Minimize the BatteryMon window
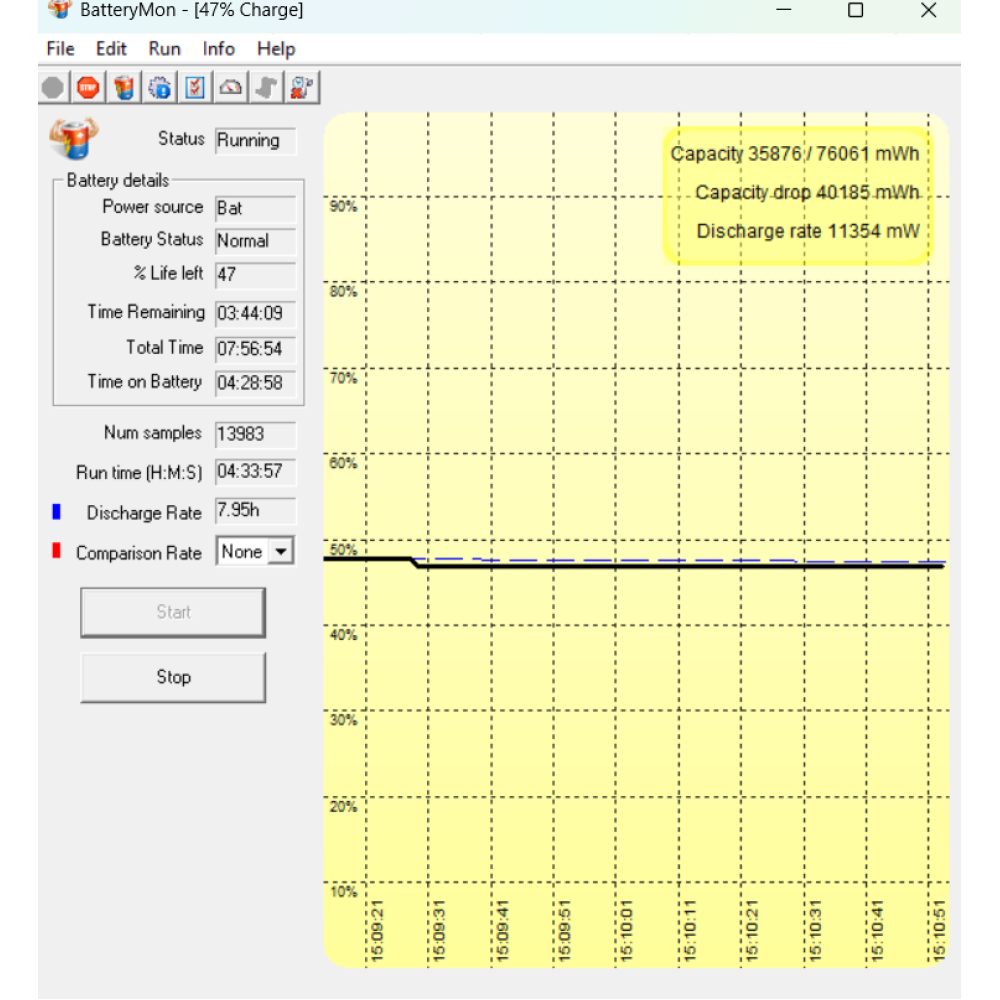This screenshot has width=1000, height=1000. pyautogui.click(x=784, y=10)
